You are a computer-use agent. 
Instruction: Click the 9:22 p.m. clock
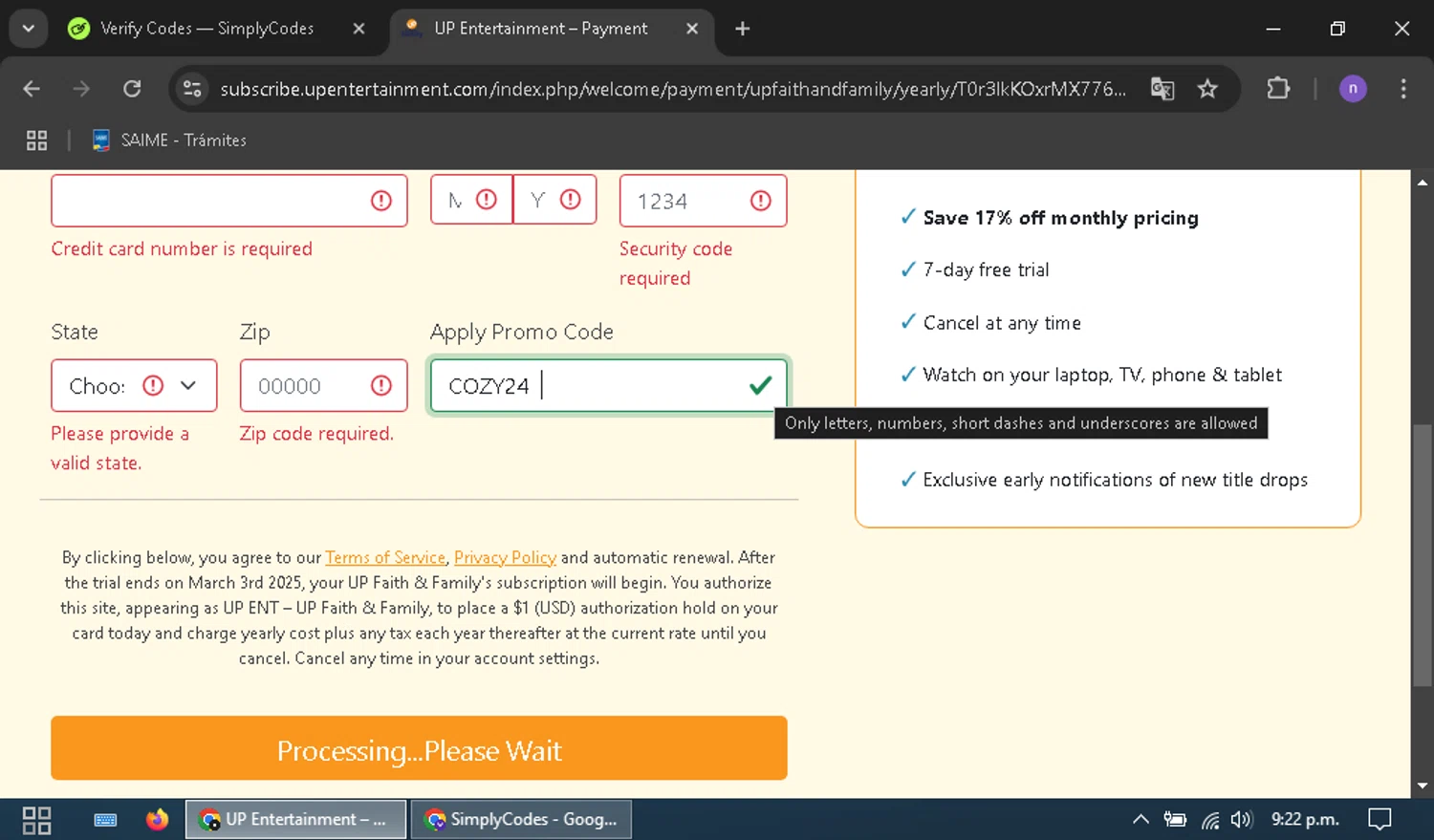click(1305, 820)
